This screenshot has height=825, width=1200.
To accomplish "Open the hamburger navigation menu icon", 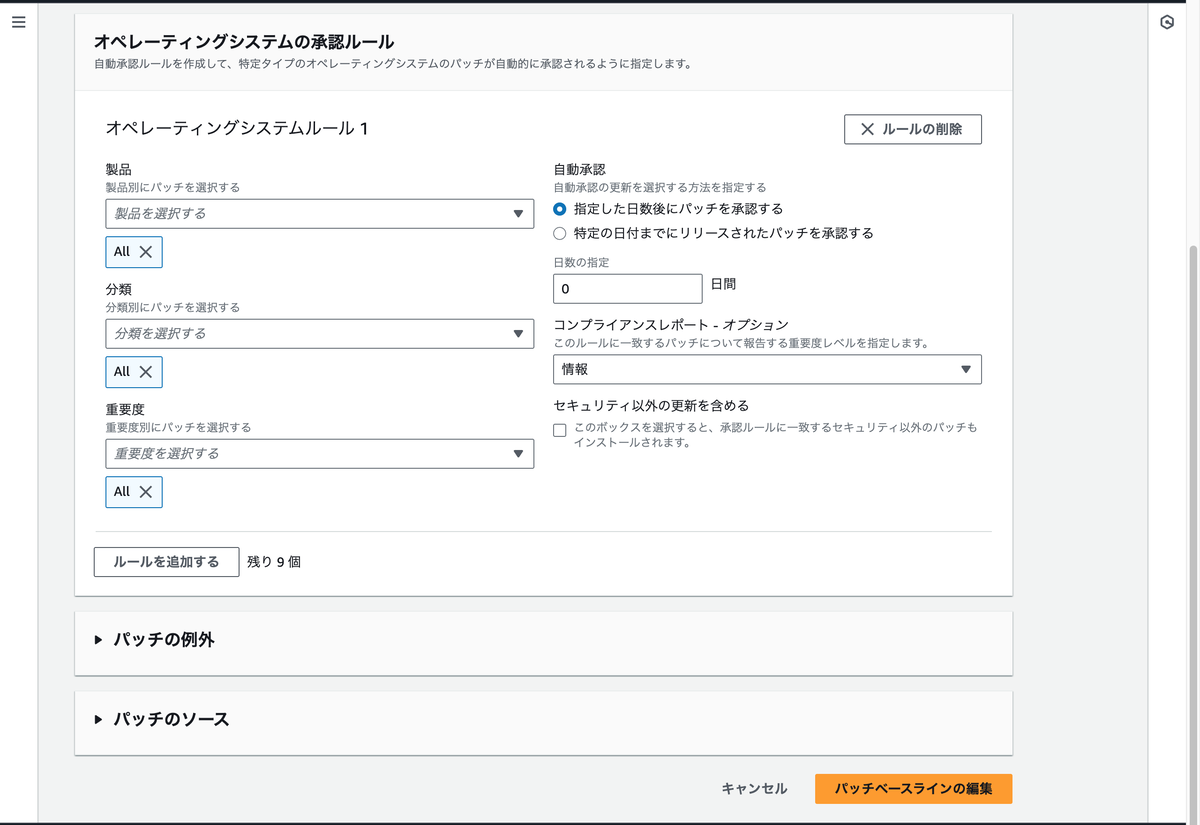I will (18, 22).
